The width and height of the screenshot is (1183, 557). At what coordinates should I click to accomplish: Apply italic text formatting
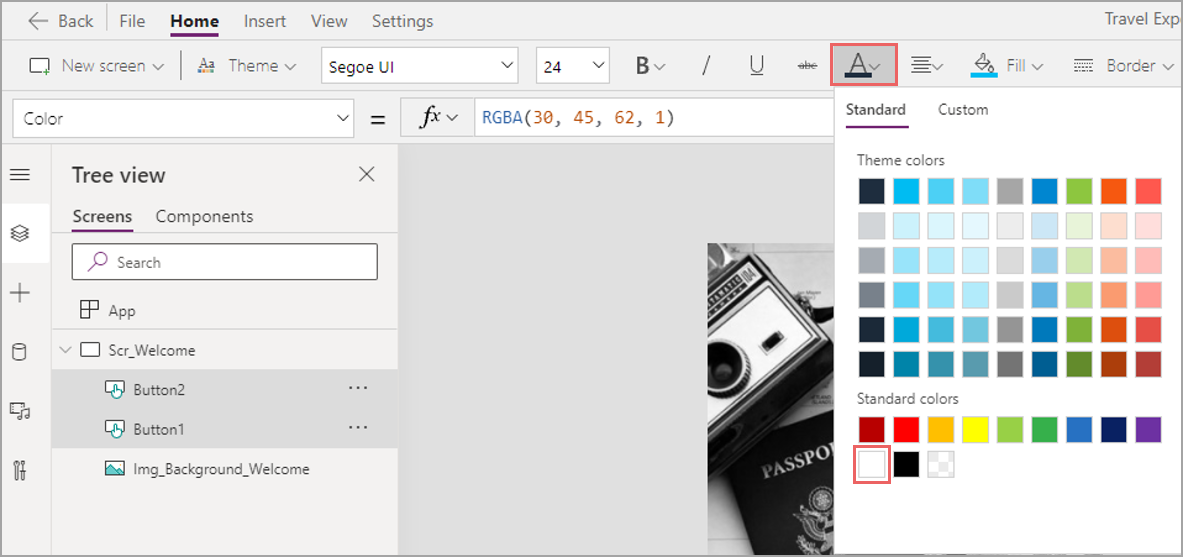(706, 66)
